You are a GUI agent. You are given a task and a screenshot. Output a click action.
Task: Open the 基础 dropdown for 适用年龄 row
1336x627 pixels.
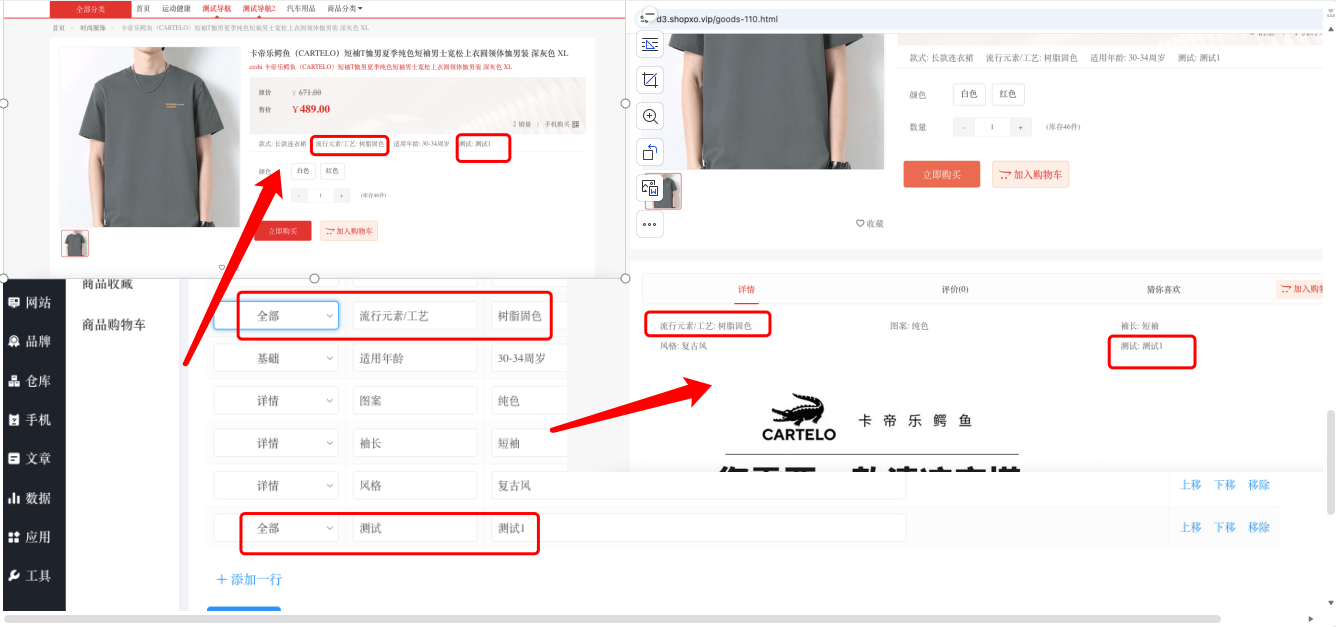[x=276, y=358]
